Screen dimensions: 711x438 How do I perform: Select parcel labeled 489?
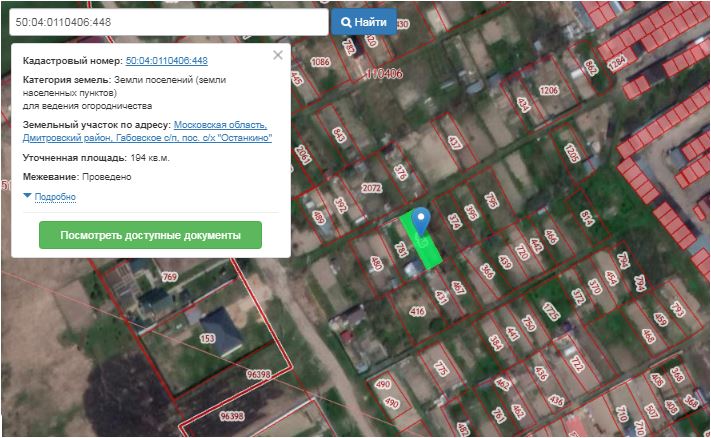click(319, 217)
